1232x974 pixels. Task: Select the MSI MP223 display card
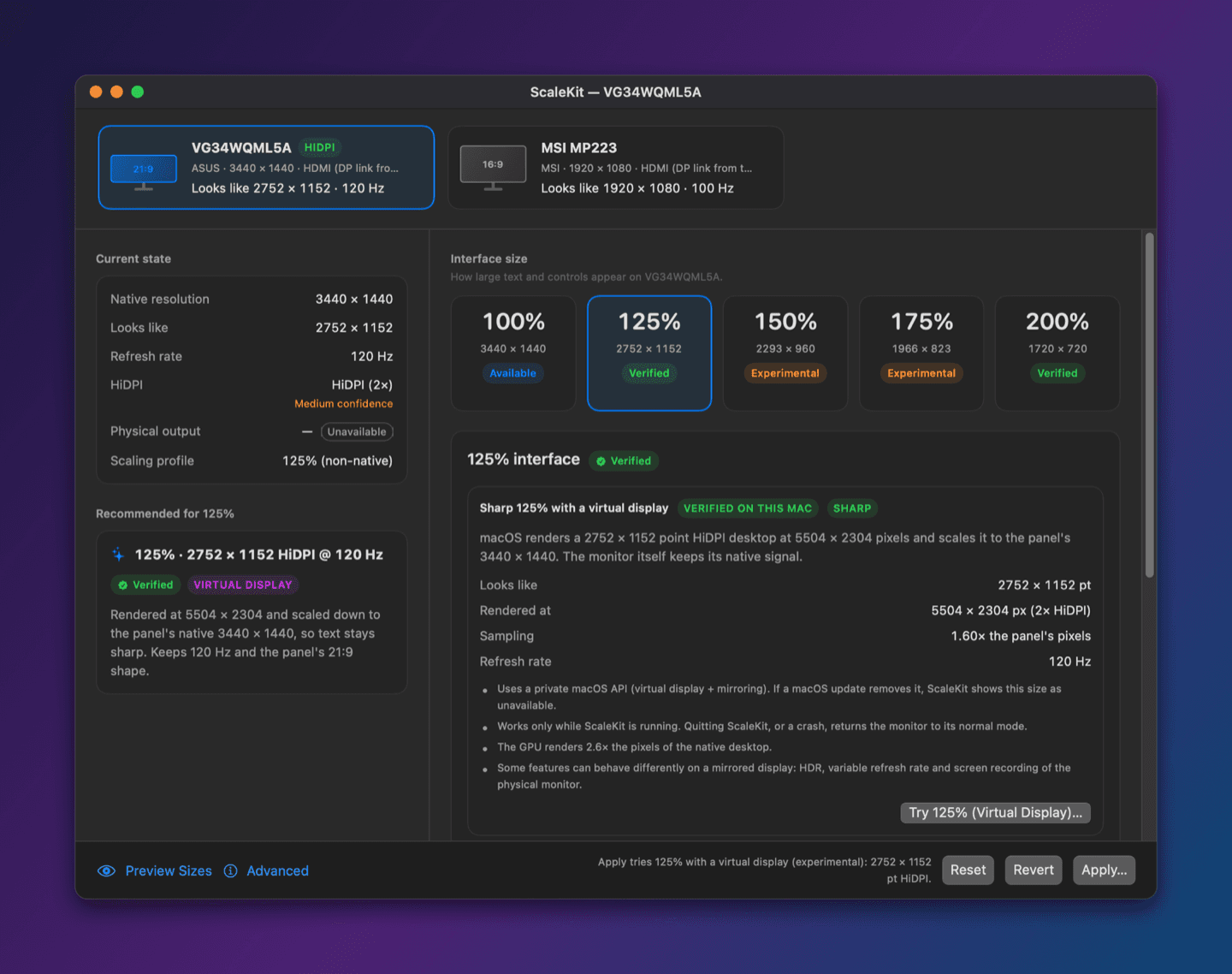coord(616,168)
